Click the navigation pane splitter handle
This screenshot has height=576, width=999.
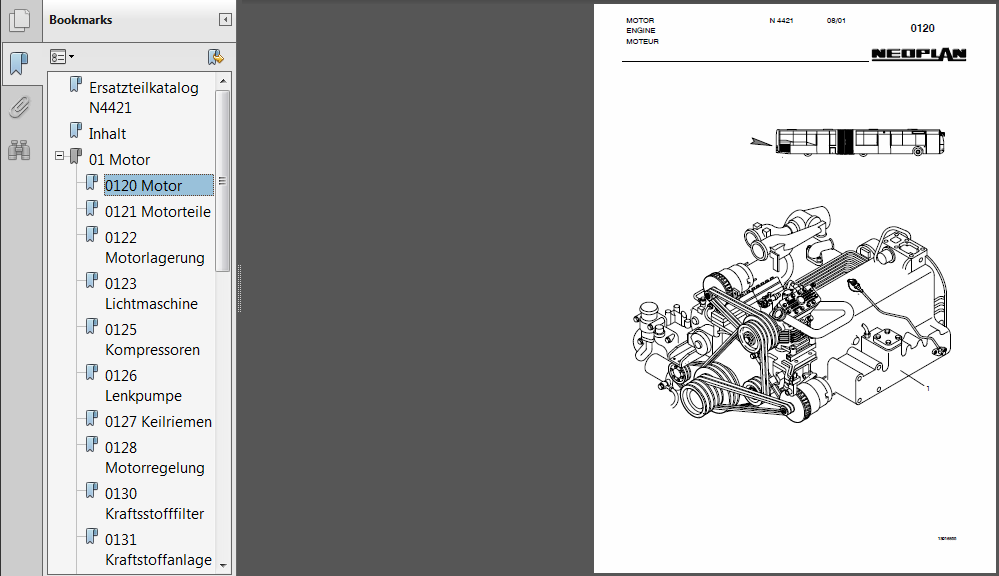[x=239, y=288]
